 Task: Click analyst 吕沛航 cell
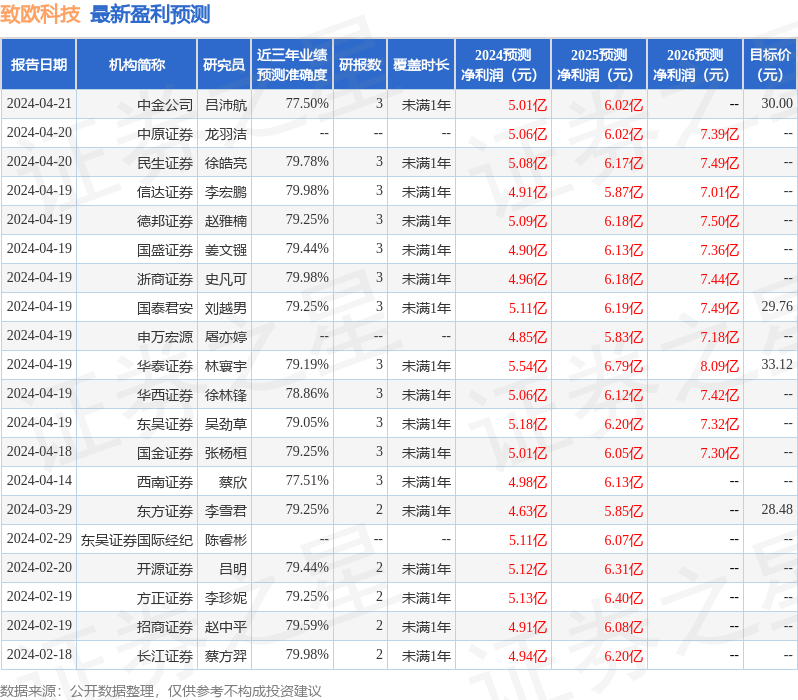225,105
